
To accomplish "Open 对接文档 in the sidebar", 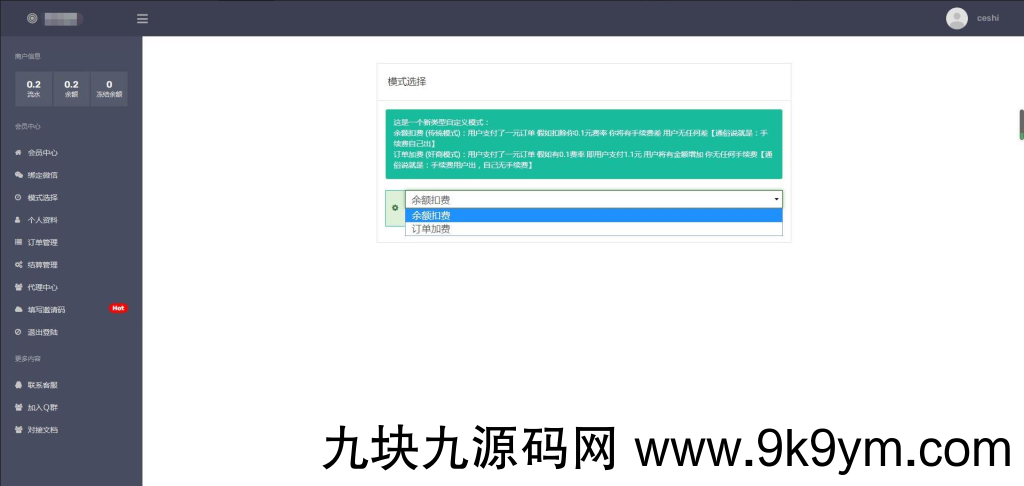I will (42, 430).
